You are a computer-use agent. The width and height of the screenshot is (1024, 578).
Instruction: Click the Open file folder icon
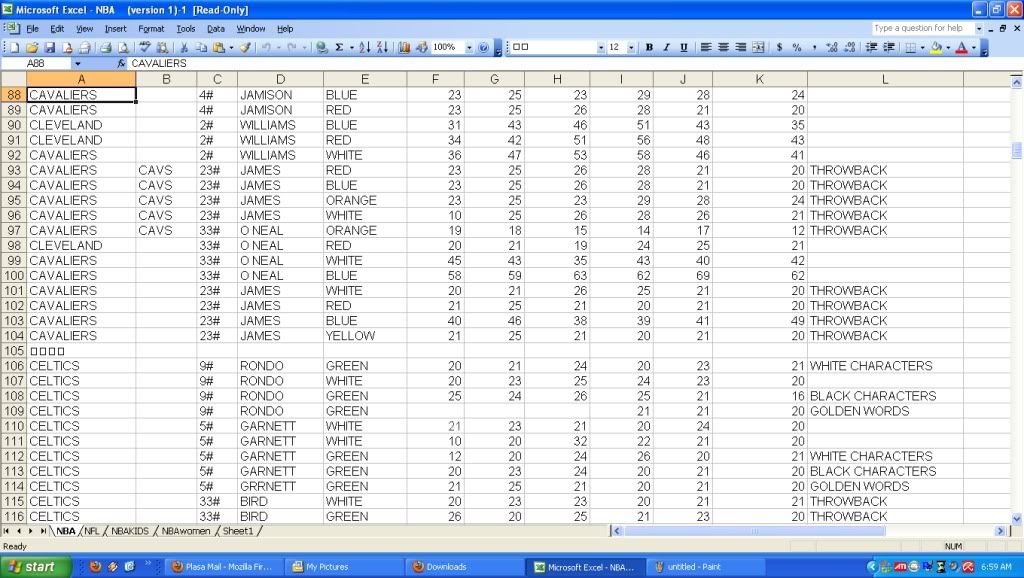click(x=32, y=47)
